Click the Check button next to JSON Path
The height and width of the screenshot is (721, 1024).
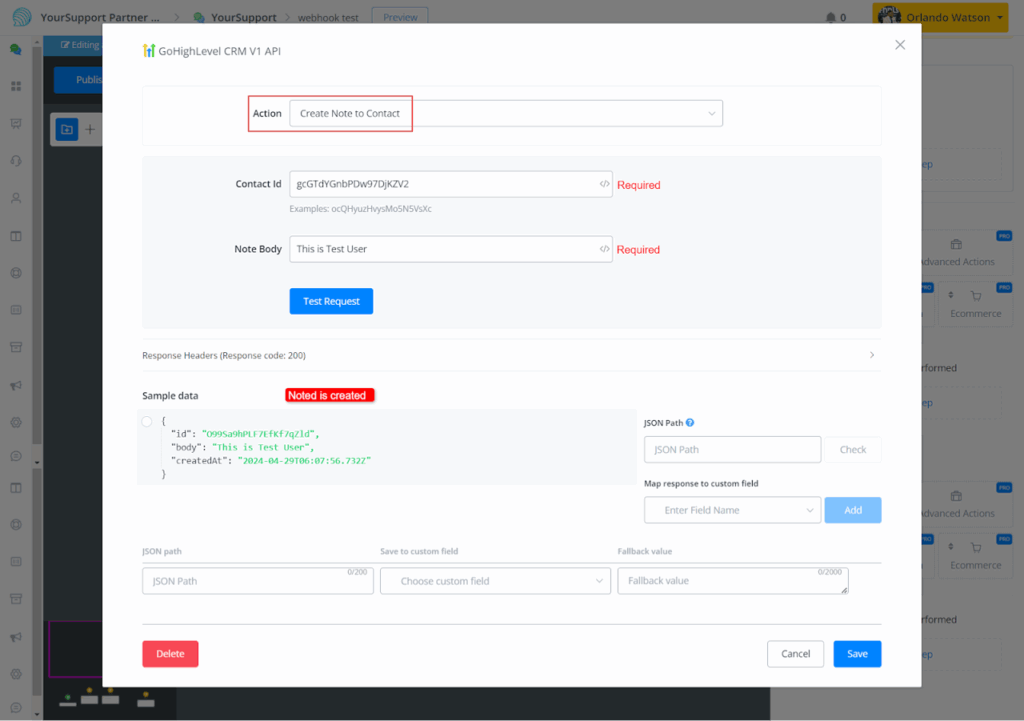(853, 450)
